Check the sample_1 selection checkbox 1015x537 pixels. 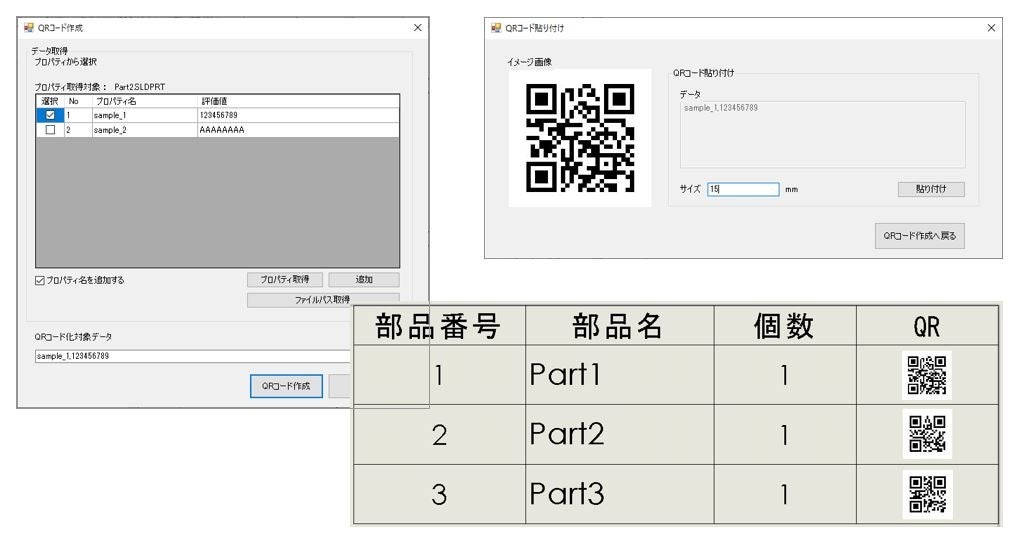[50, 115]
